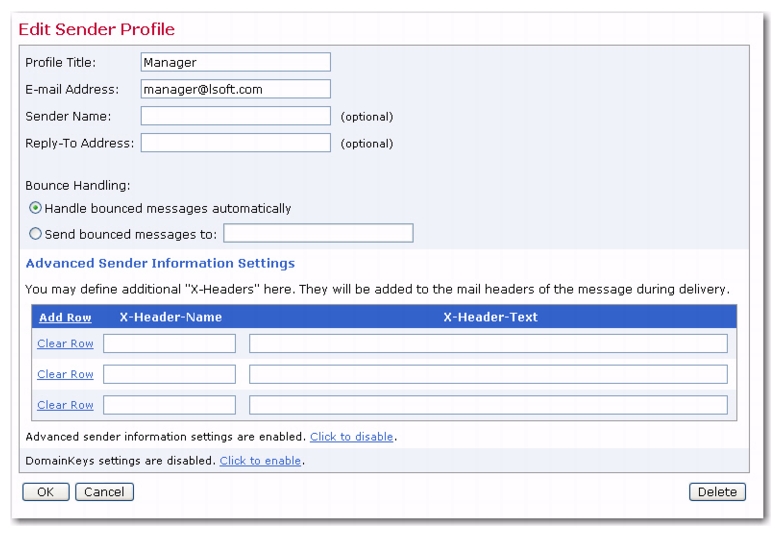This screenshot has height=548, width=781.
Task: Click the Profile Title input field
Action: pyautogui.click(x=236, y=62)
